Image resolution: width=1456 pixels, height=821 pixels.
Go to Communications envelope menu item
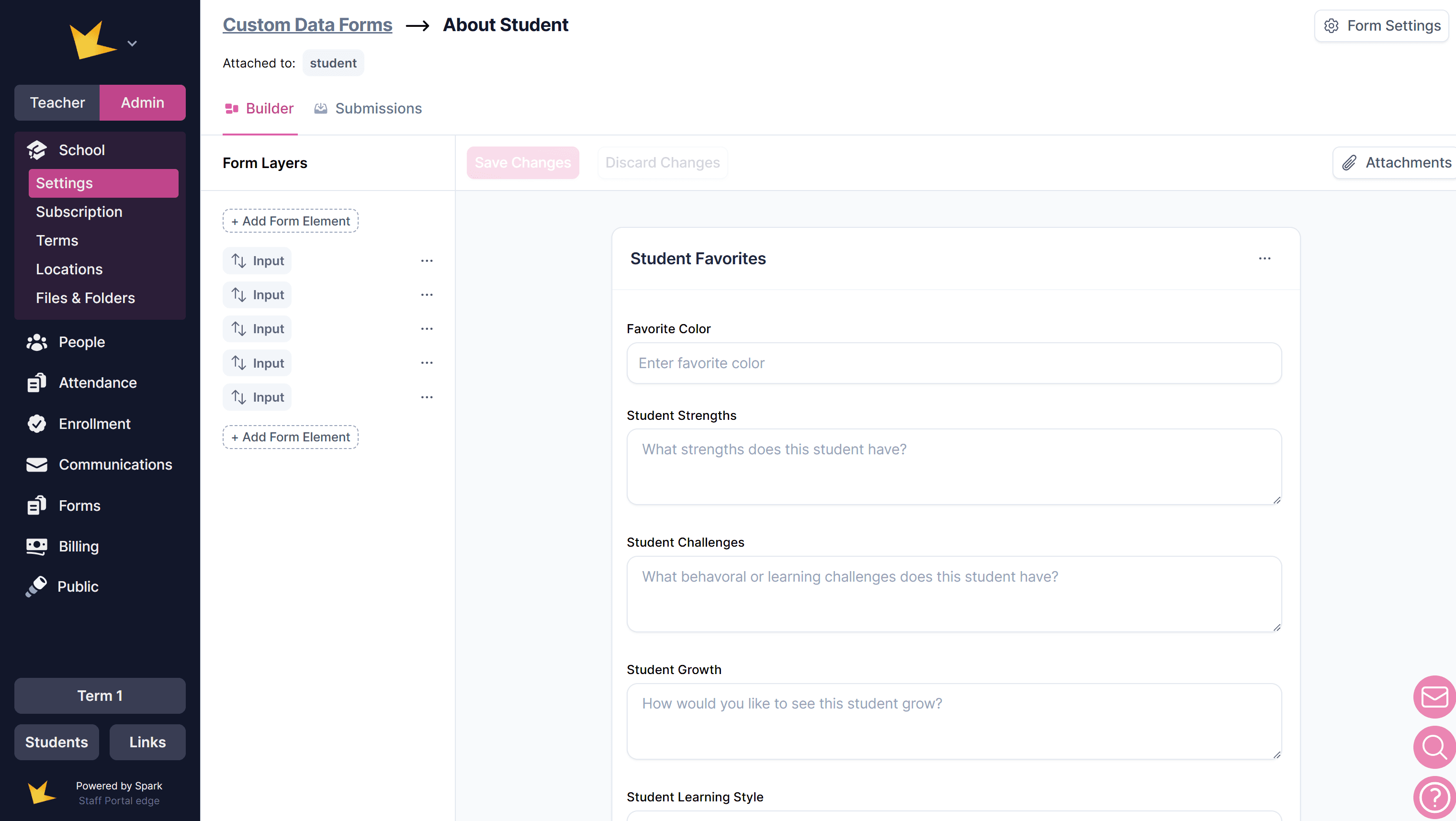(115, 464)
